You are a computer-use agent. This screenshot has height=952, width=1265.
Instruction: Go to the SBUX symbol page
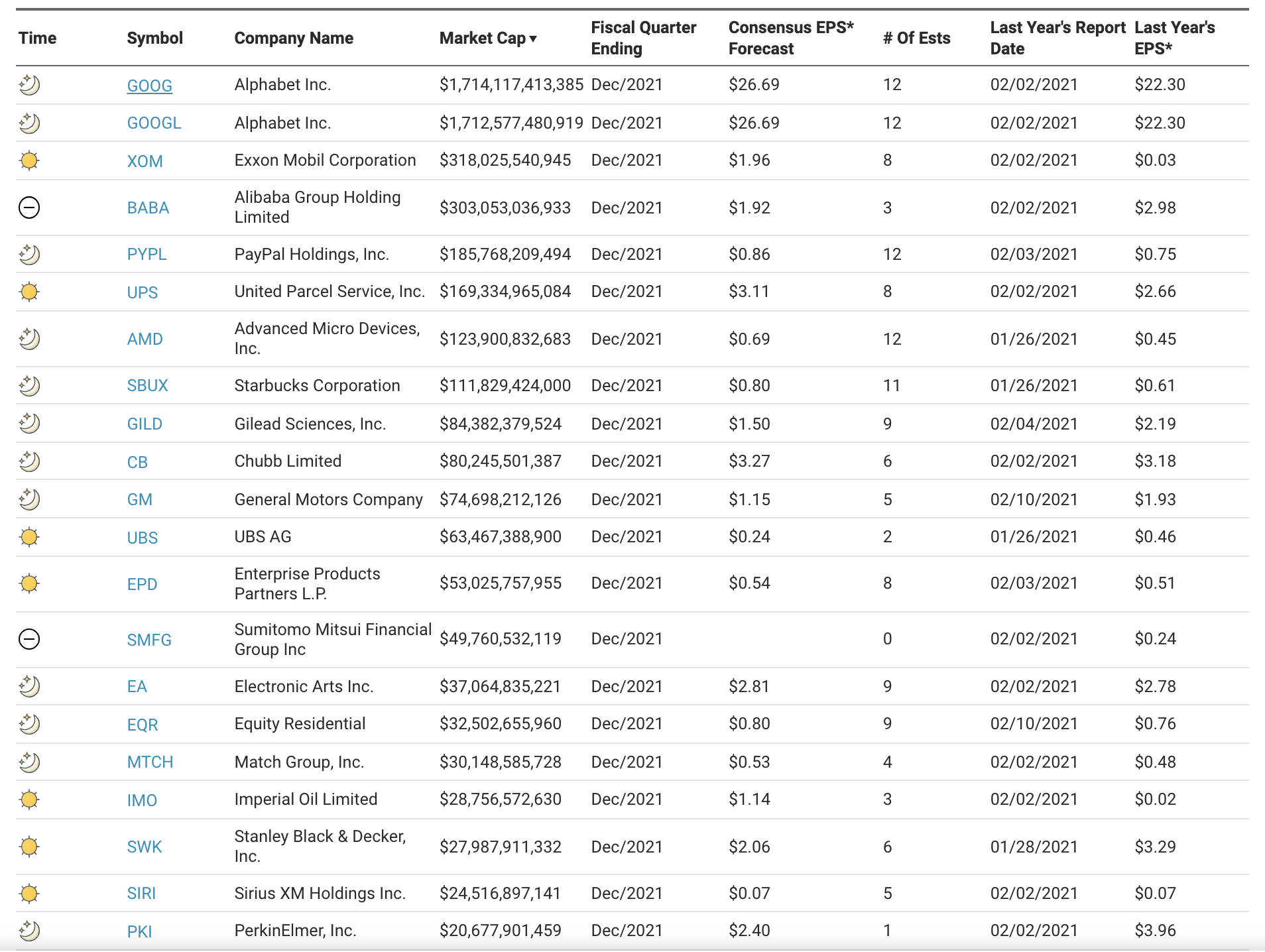click(147, 386)
